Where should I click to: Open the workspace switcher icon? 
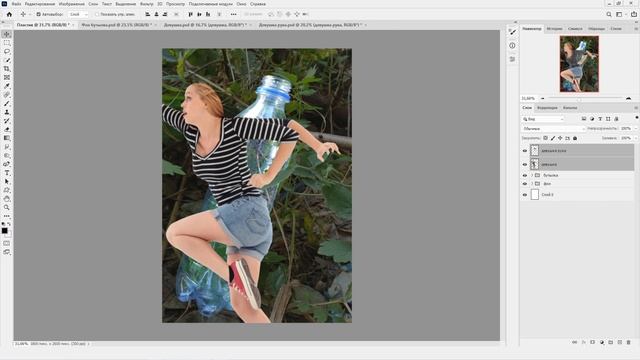click(x=619, y=14)
